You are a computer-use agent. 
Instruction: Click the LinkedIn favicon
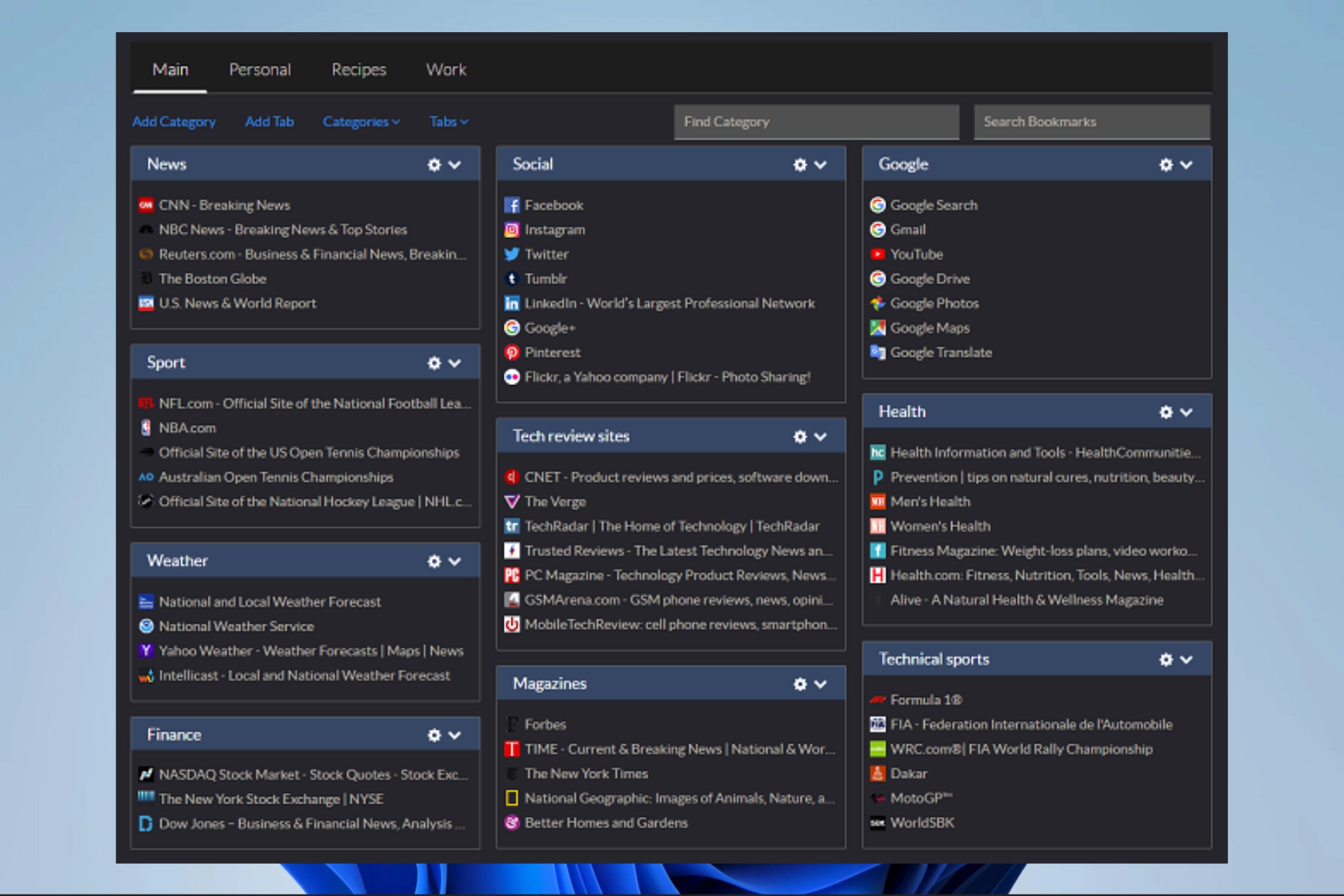[x=512, y=303]
